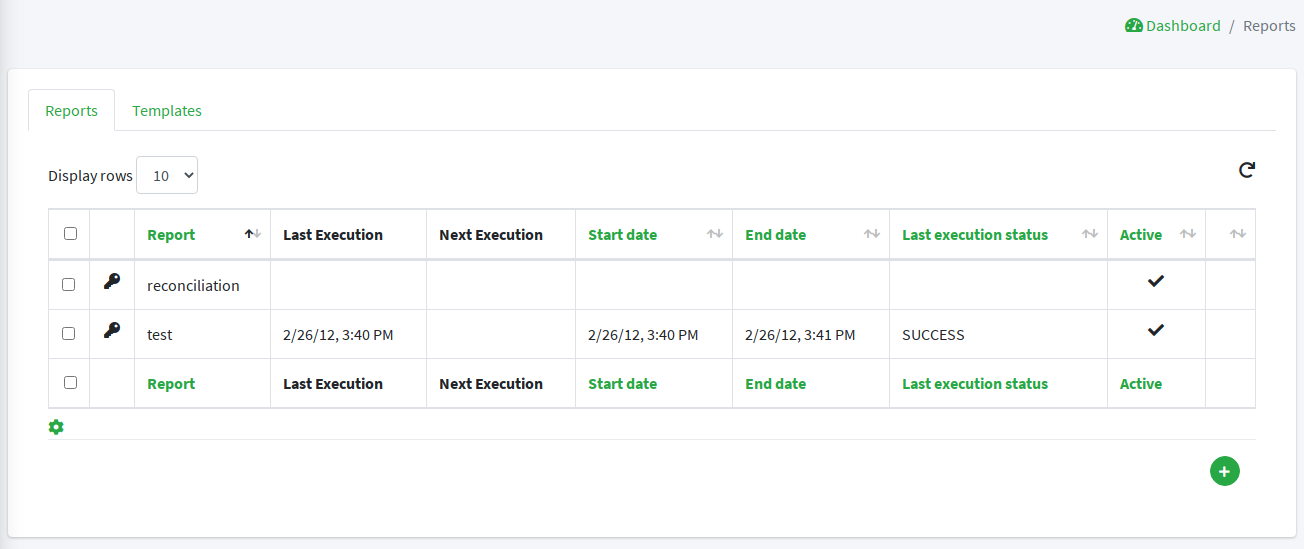The height and width of the screenshot is (549, 1304).
Task: Click the key icon for test report
Action: (x=112, y=330)
